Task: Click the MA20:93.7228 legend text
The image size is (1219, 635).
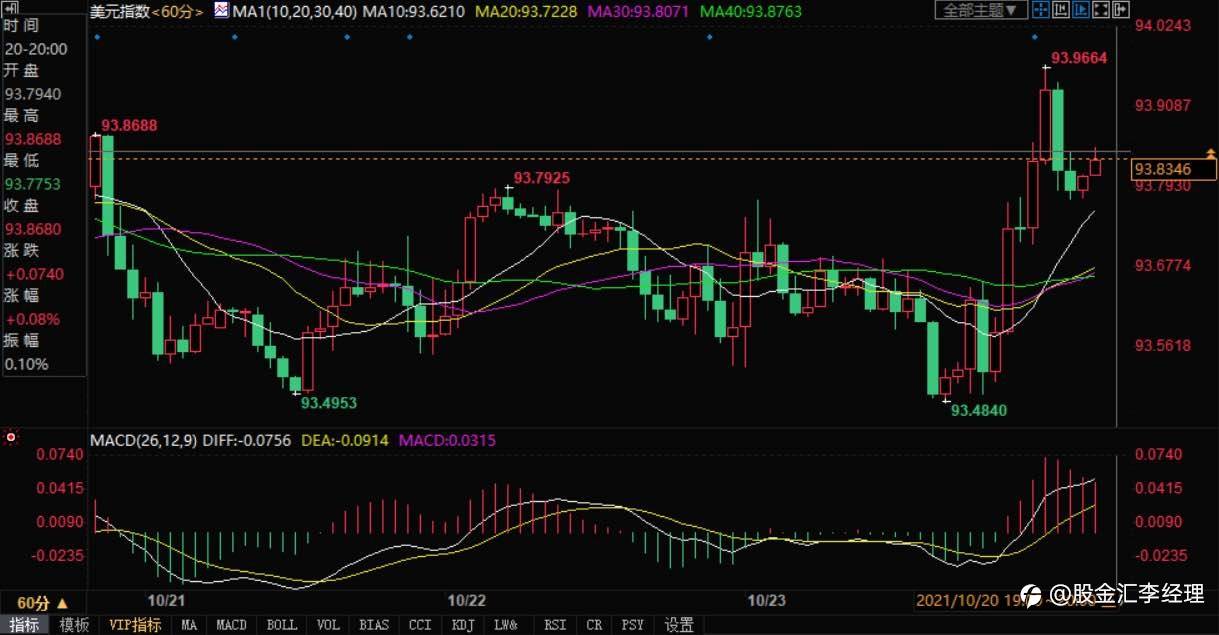Action: 526,11
